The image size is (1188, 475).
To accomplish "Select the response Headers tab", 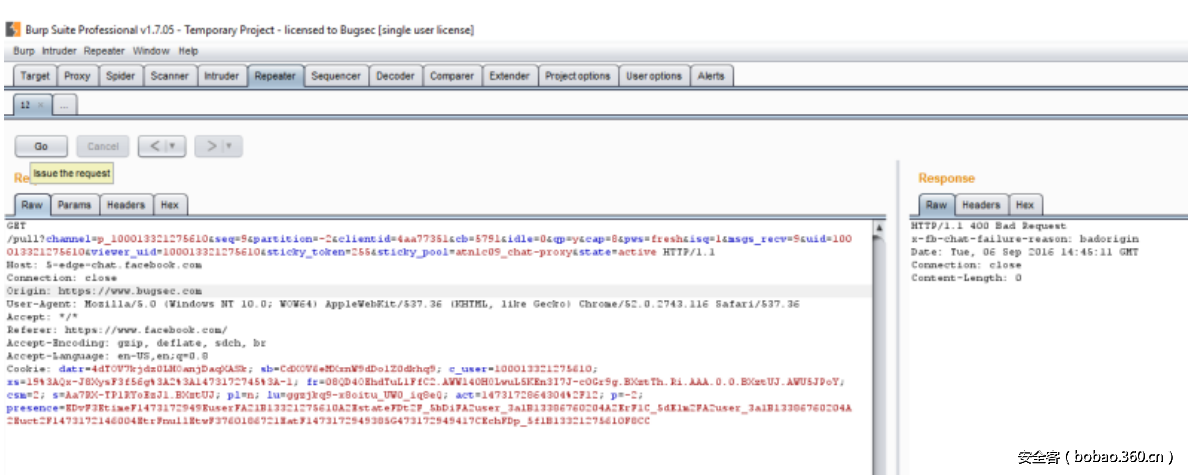I will [x=980, y=205].
